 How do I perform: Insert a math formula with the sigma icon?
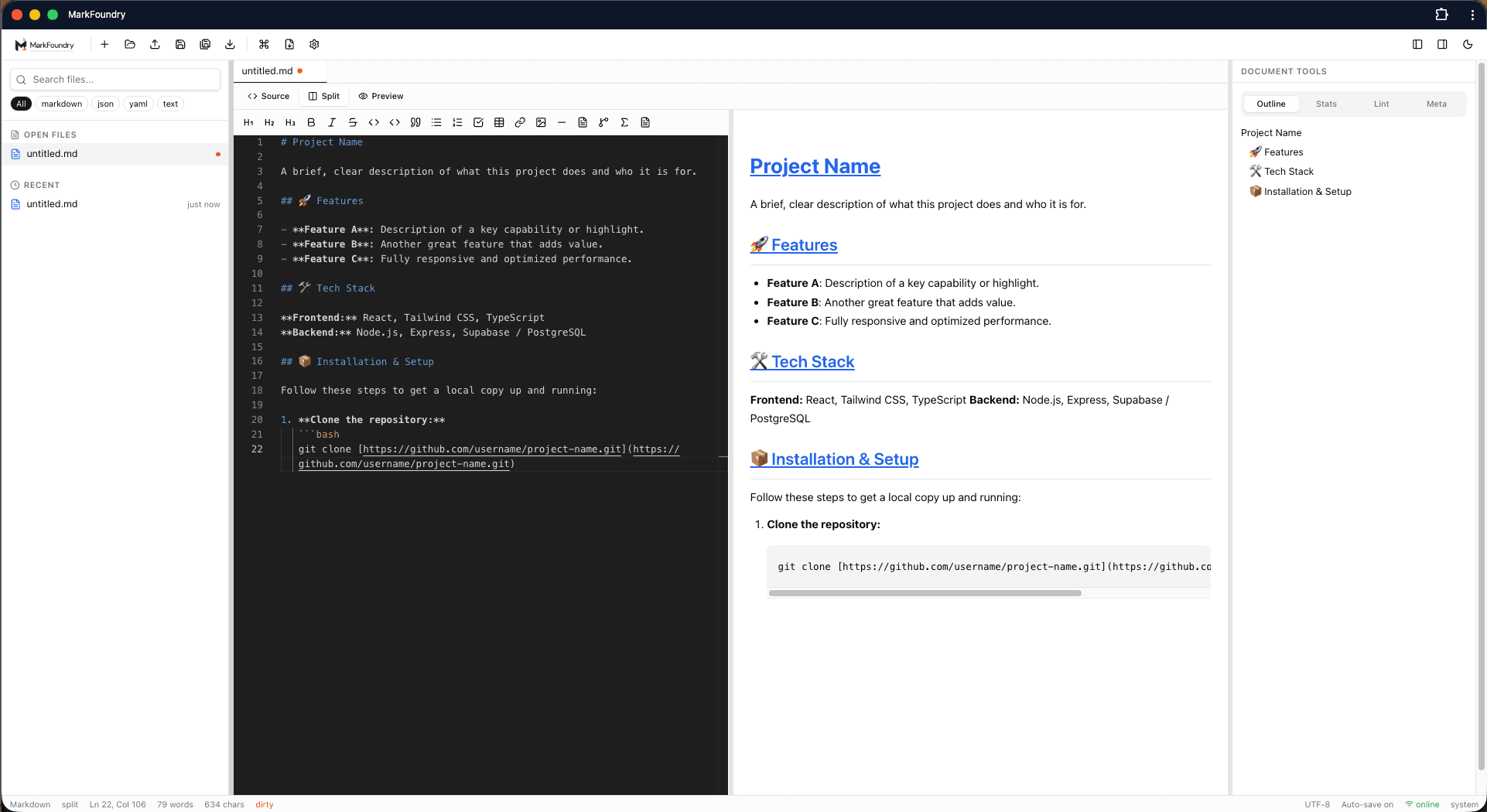point(624,122)
